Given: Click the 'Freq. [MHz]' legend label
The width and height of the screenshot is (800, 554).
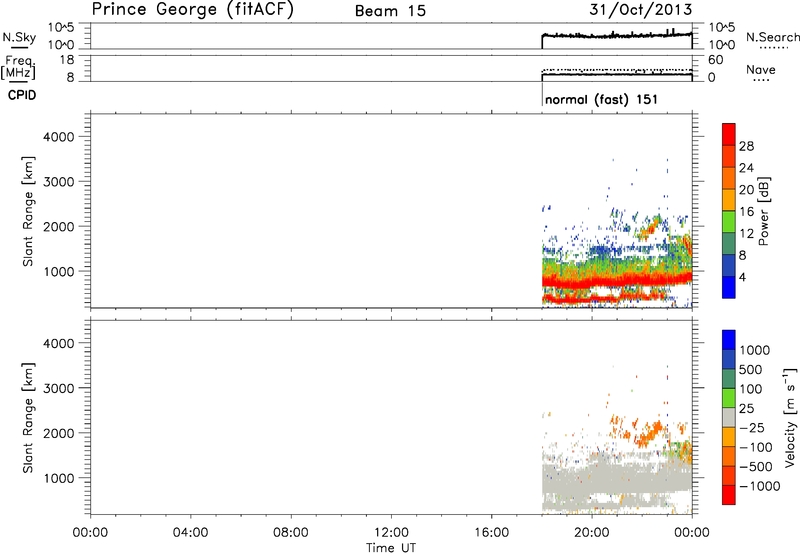Looking at the screenshot, I should pos(19,68).
